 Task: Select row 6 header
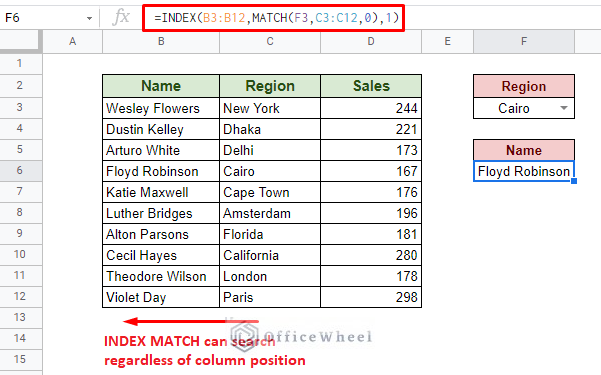(20, 171)
